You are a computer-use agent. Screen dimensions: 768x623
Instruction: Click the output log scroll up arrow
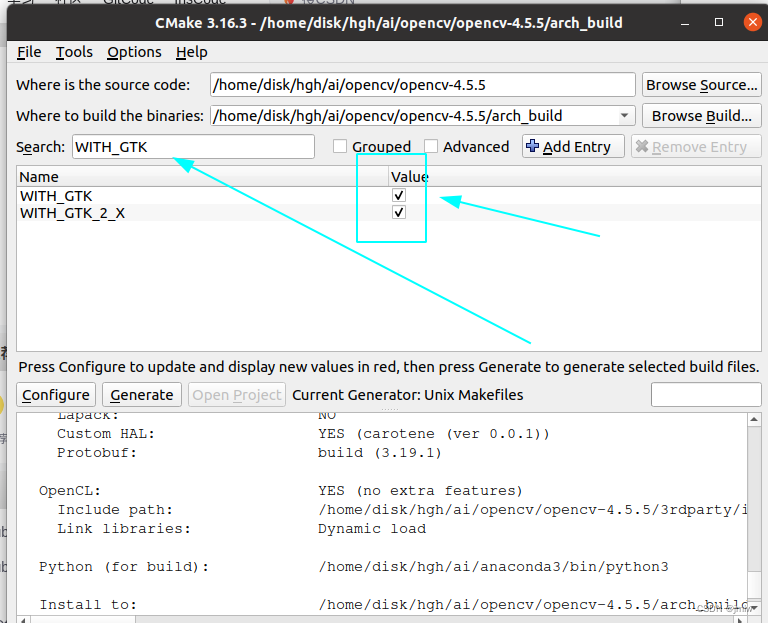pyautogui.click(x=754, y=419)
